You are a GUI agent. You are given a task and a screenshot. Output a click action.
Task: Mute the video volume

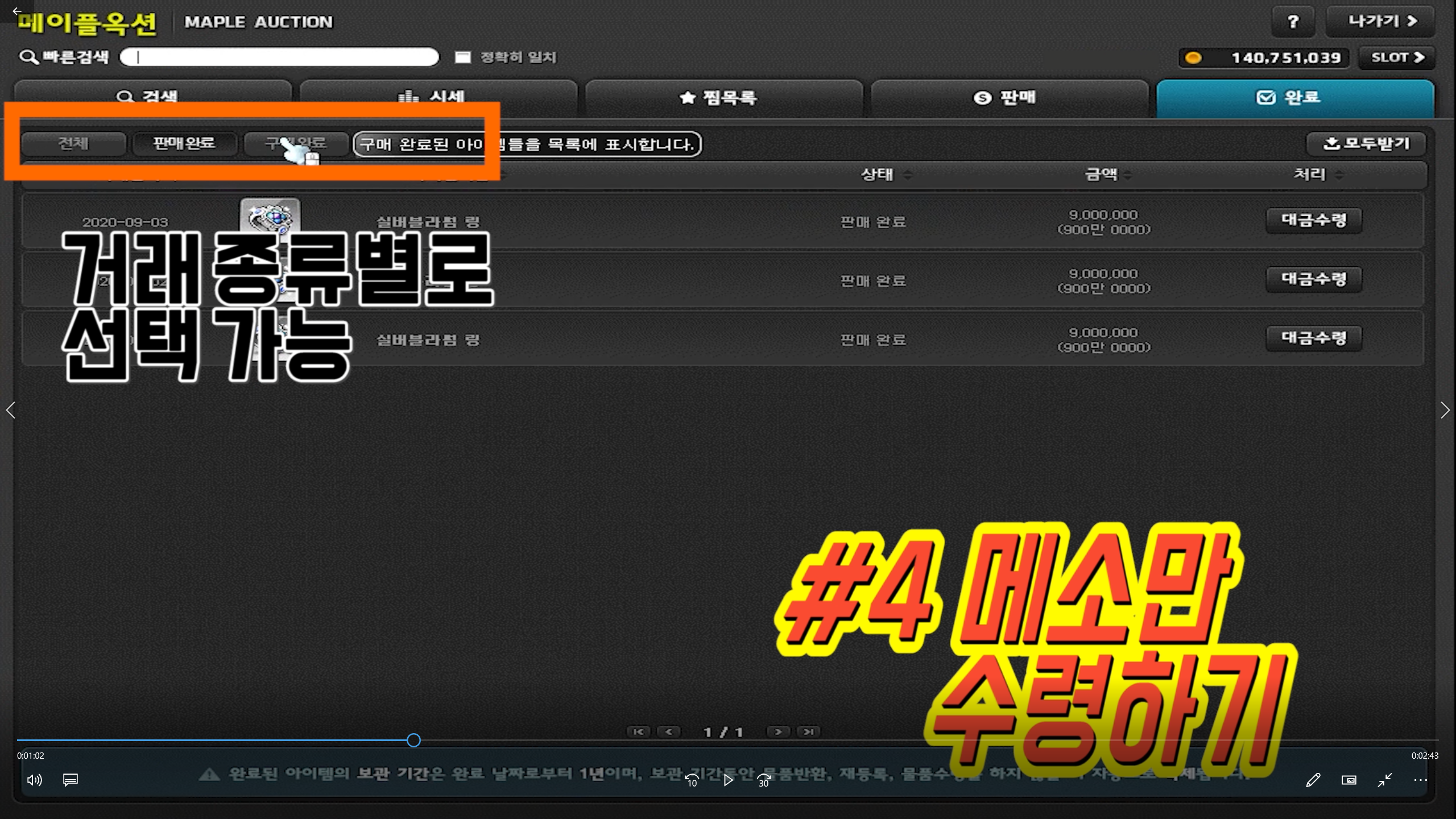tap(34, 780)
